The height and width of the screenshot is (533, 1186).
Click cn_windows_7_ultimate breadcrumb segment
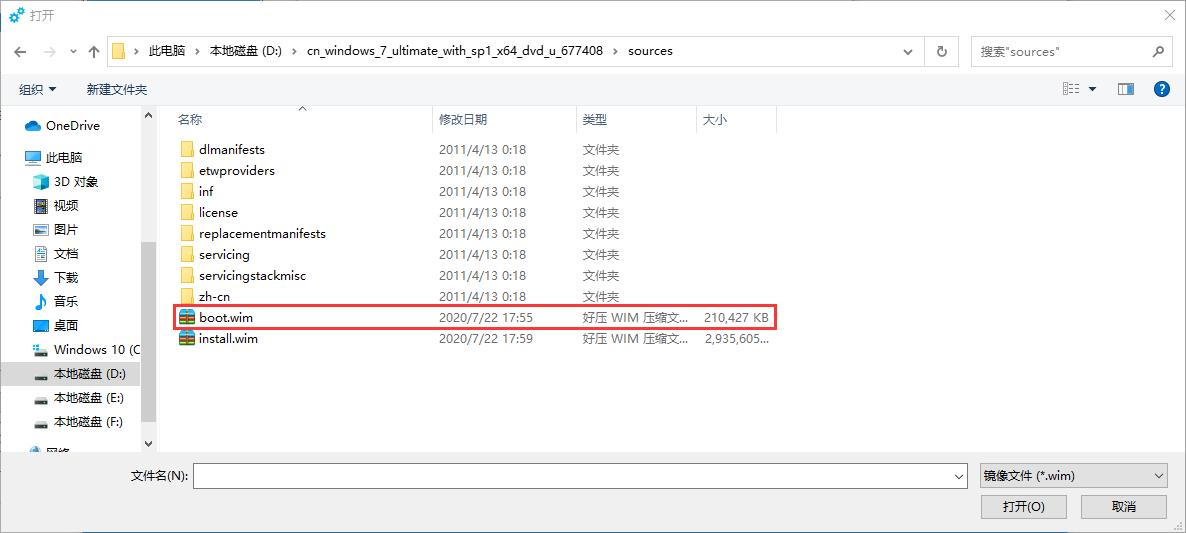(x=455, y=51)
